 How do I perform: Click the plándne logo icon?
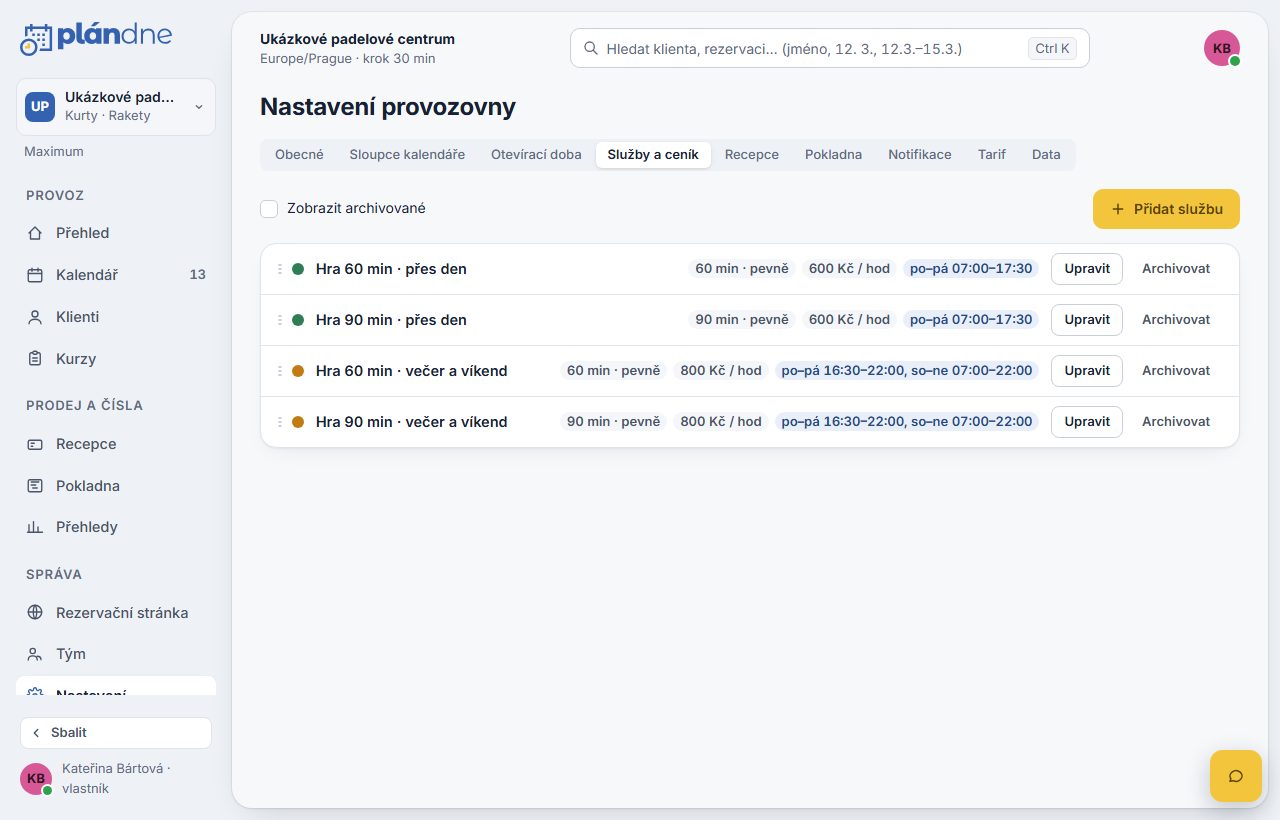click(x=35, y=39)
